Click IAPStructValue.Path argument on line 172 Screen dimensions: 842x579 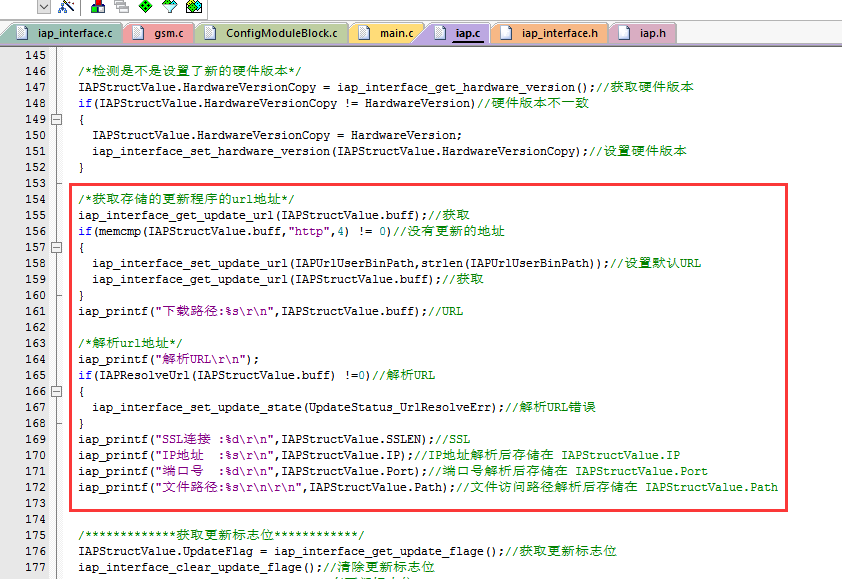coord(375,488)
